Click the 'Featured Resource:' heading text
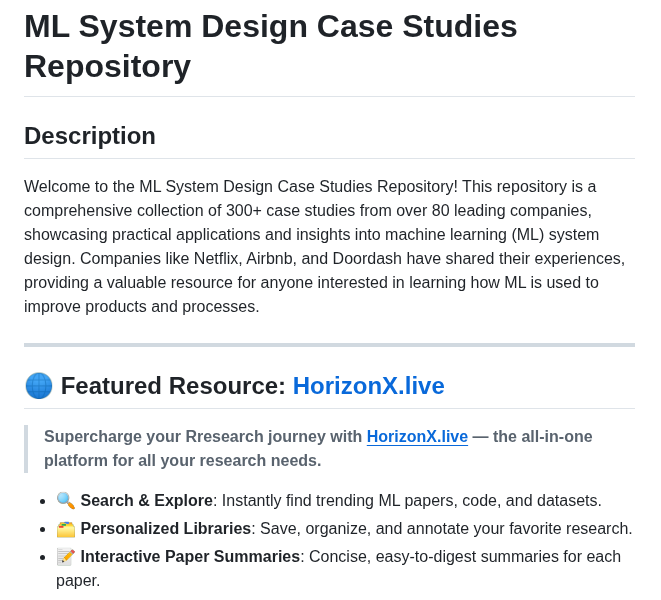Screen dimensions: 661x600 click(x=173, y=385)
